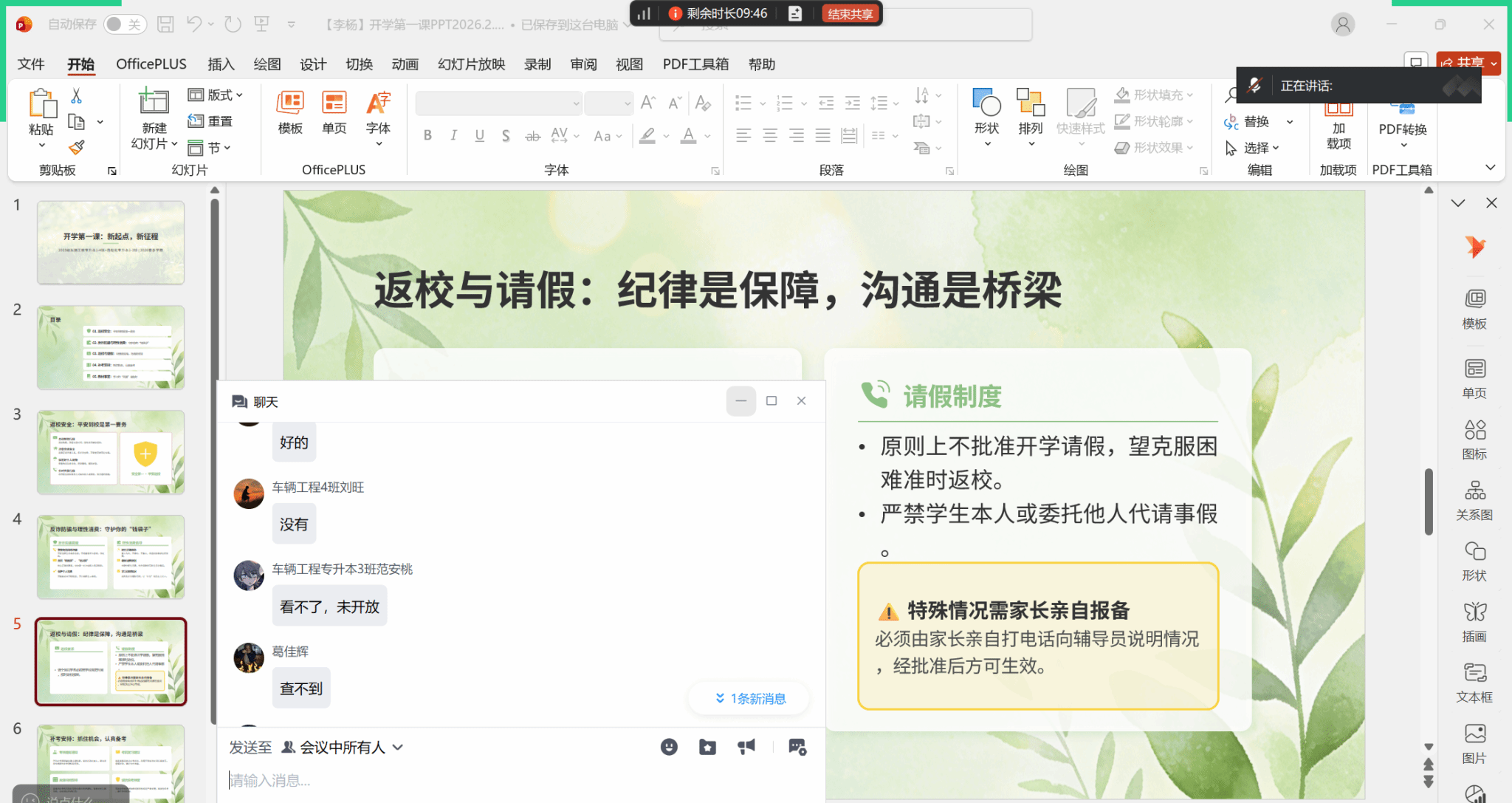Open the 形状 shapes gallery in ribbon
This screenshot has width=1512, height=803.
tap(986, 117)
